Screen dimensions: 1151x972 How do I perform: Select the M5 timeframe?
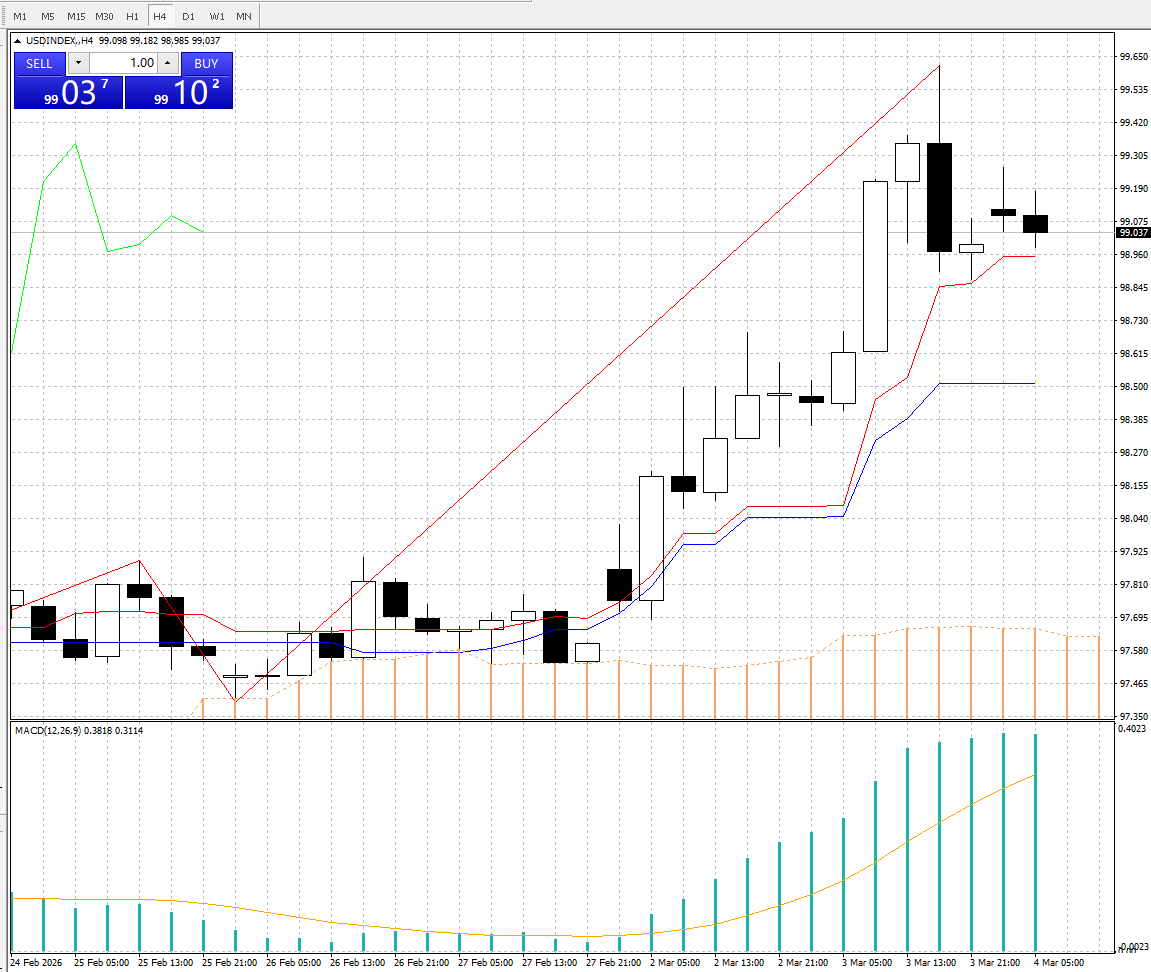[x=48, y=16]
